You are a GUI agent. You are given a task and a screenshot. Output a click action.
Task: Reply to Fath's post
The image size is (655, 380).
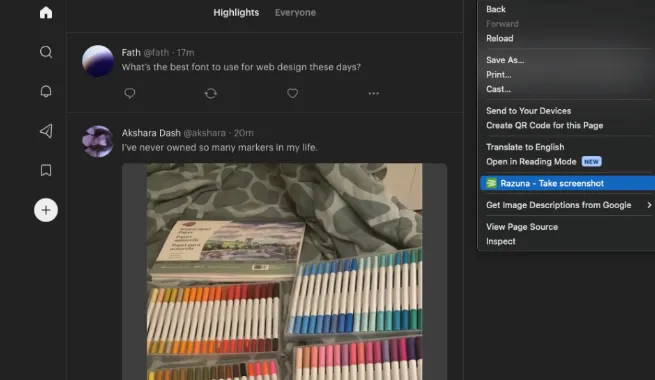click(130, 93)
